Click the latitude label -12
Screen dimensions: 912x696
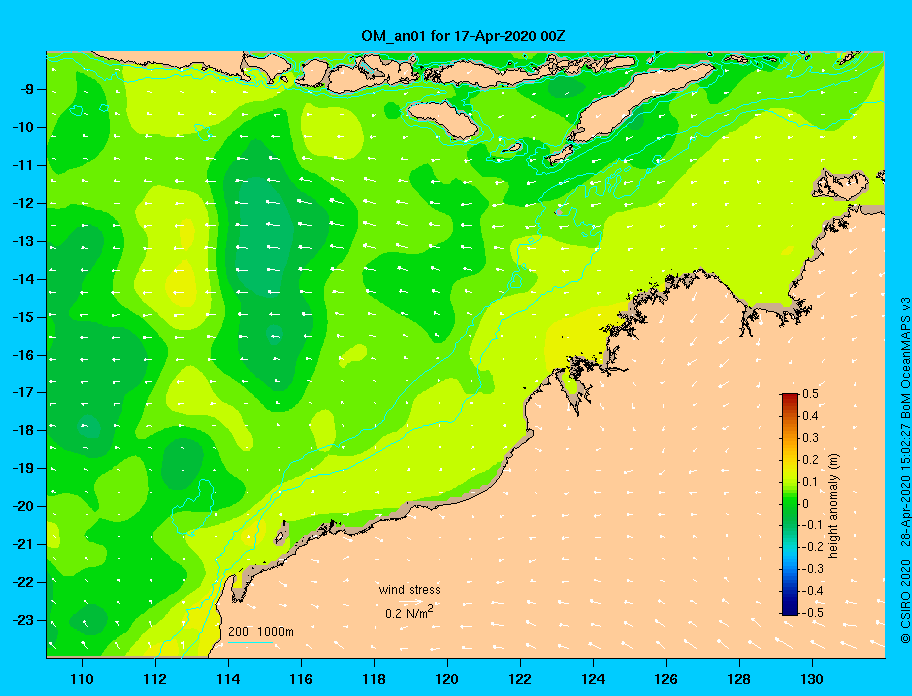[x=24, y=204]
